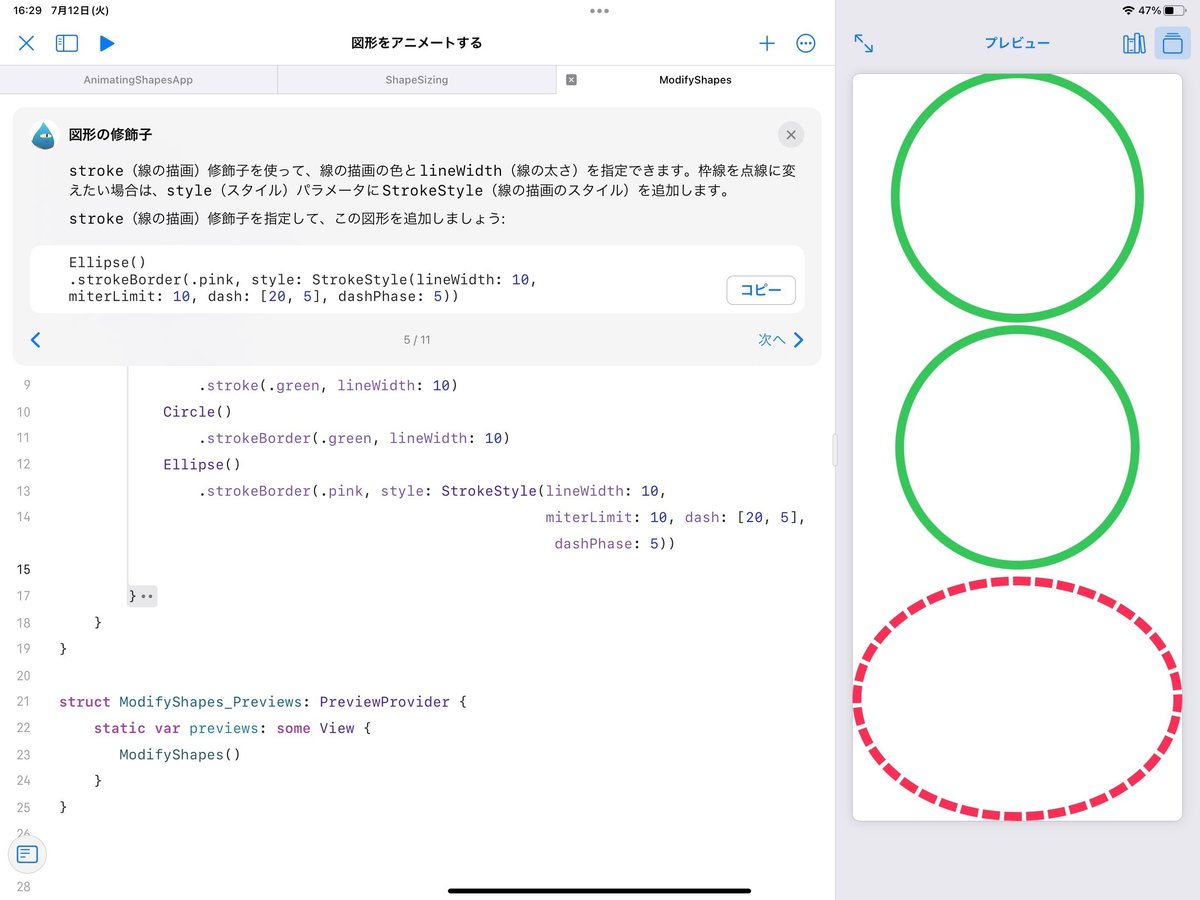1200x900 pixels.
Task: Advance with the 次へ button
Action: click(781, 340)
